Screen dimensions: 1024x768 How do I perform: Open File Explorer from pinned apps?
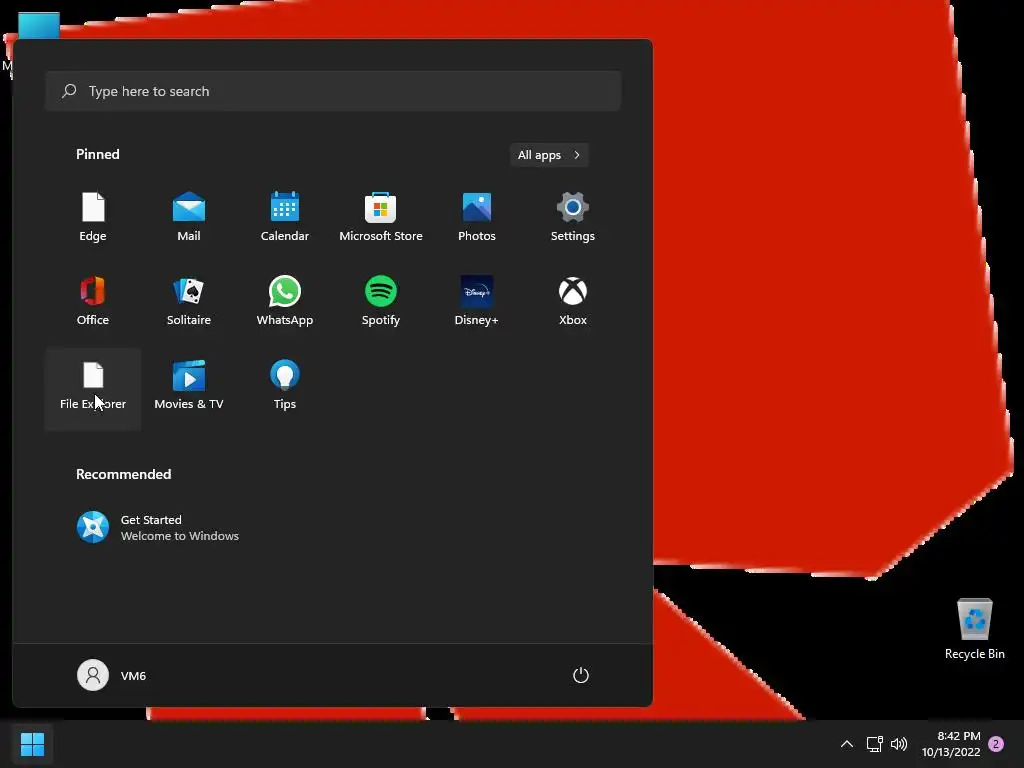tap(93, 389)
